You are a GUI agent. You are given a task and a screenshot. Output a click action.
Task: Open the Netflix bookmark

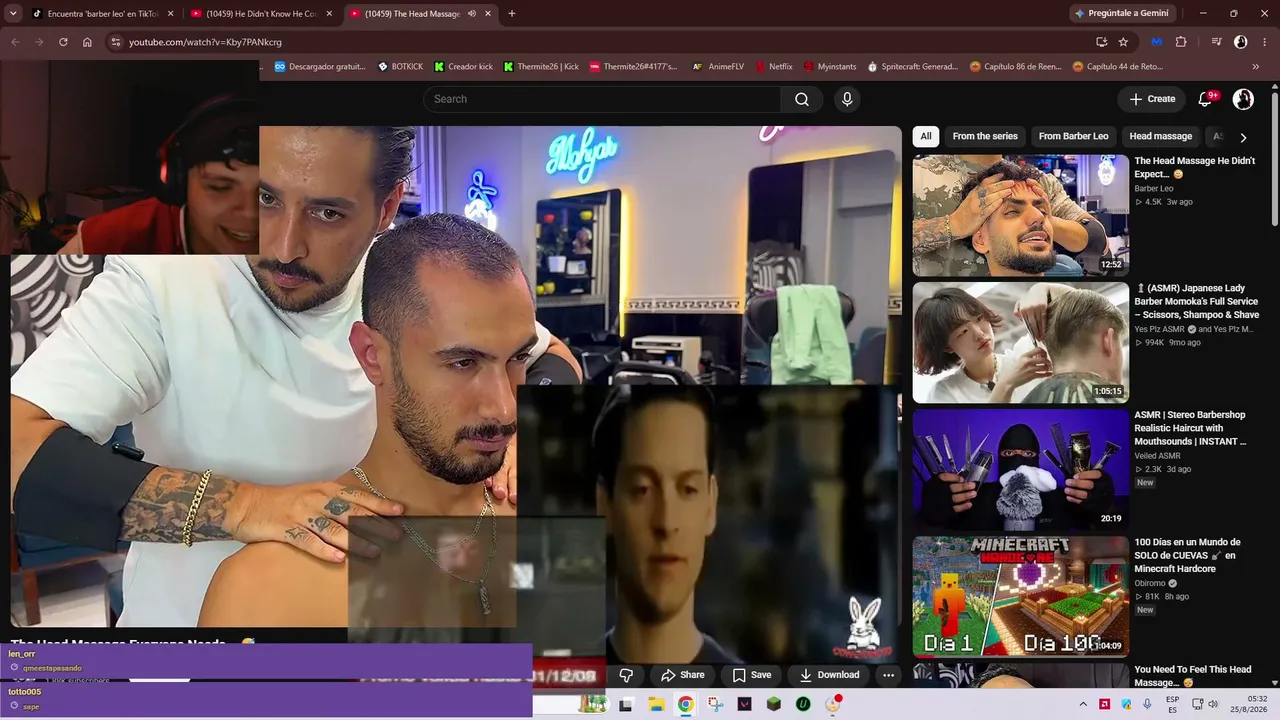773,67
